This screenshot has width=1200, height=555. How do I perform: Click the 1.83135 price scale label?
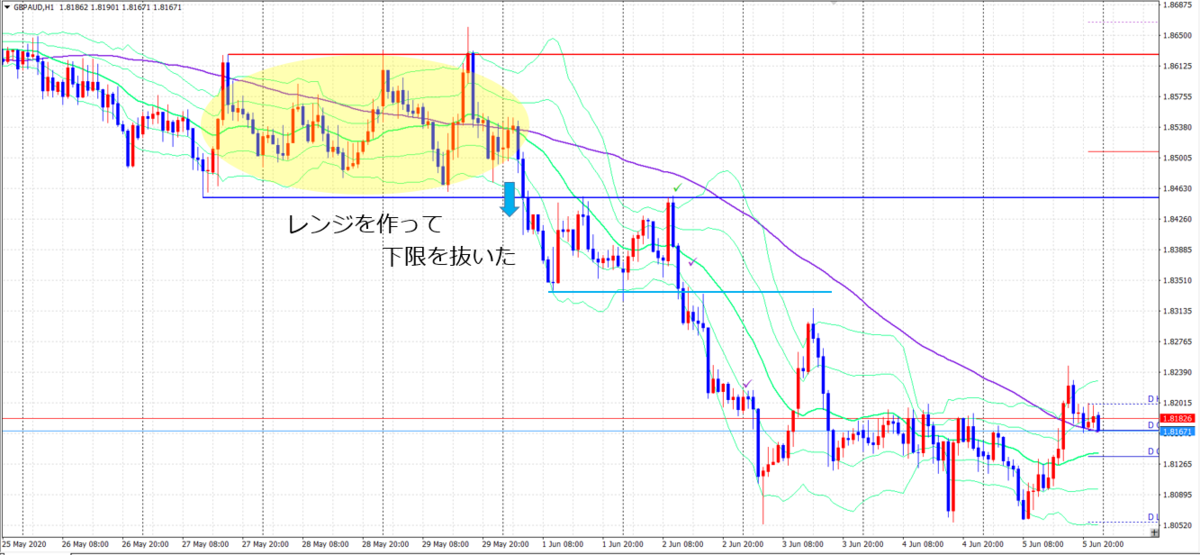click(1180, 311)
